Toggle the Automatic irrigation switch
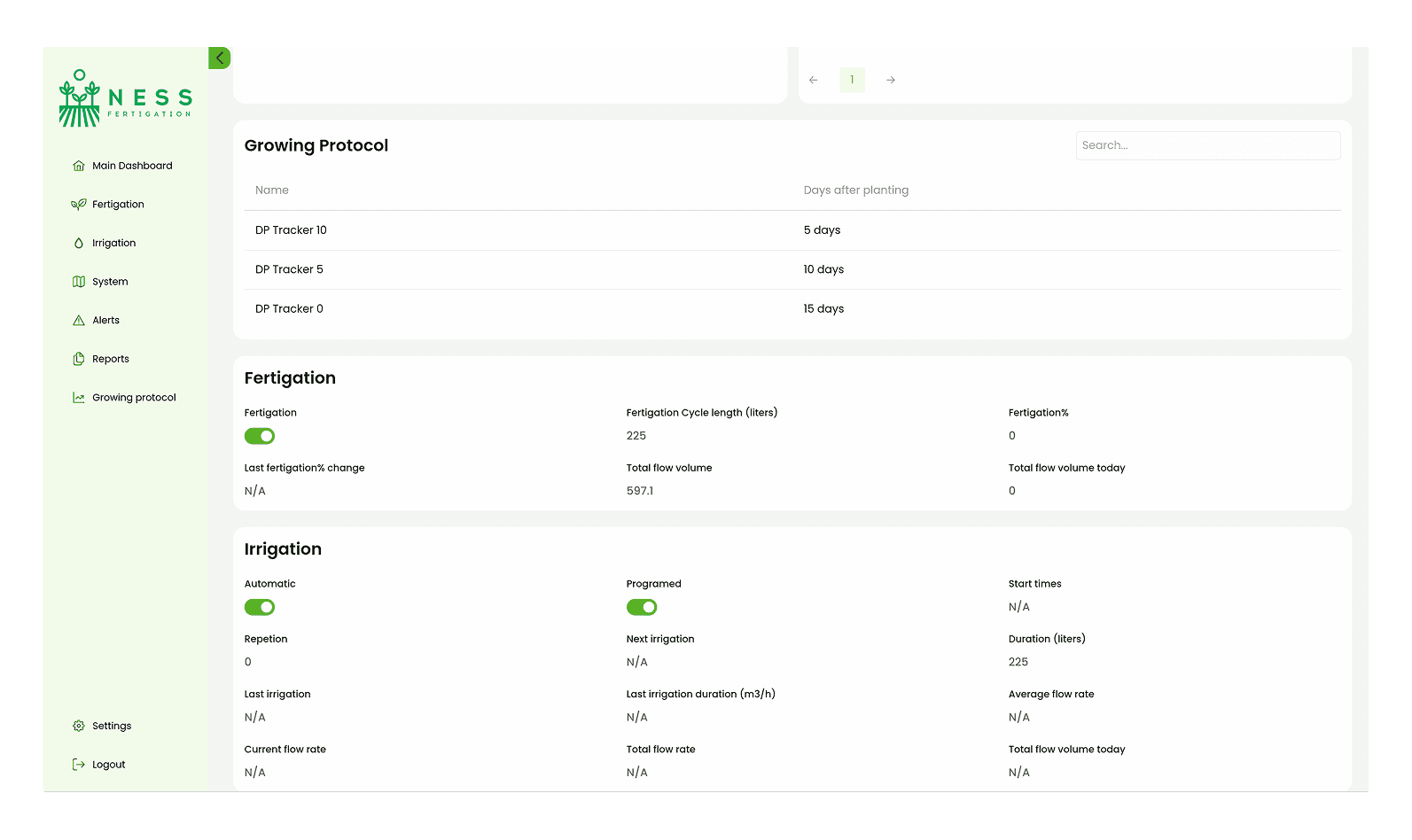 click(x=260, y=607)
